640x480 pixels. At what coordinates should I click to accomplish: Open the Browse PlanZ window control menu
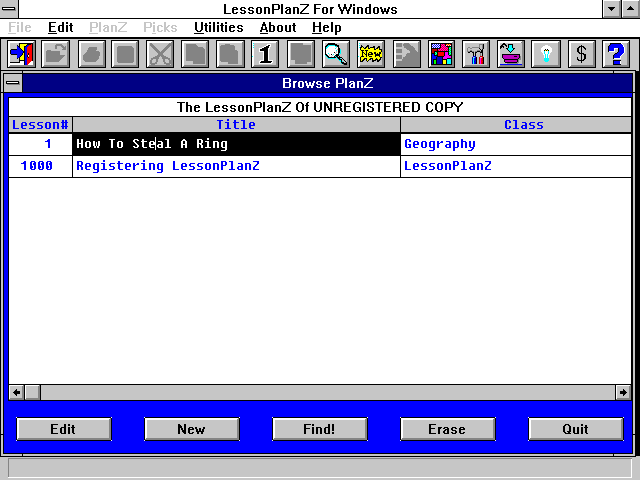click(13, 83)
